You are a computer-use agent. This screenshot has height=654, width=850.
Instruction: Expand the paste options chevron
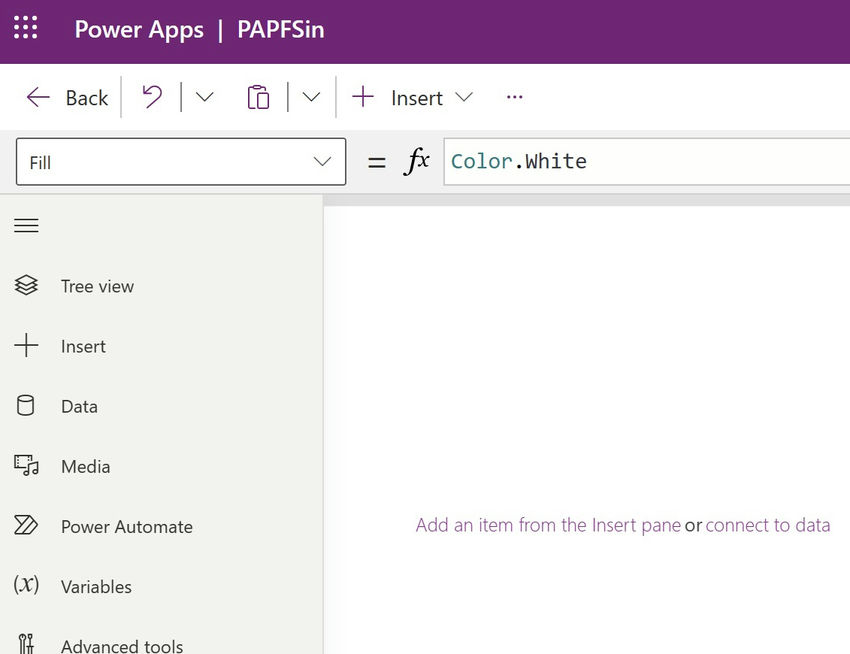[311, 97]
